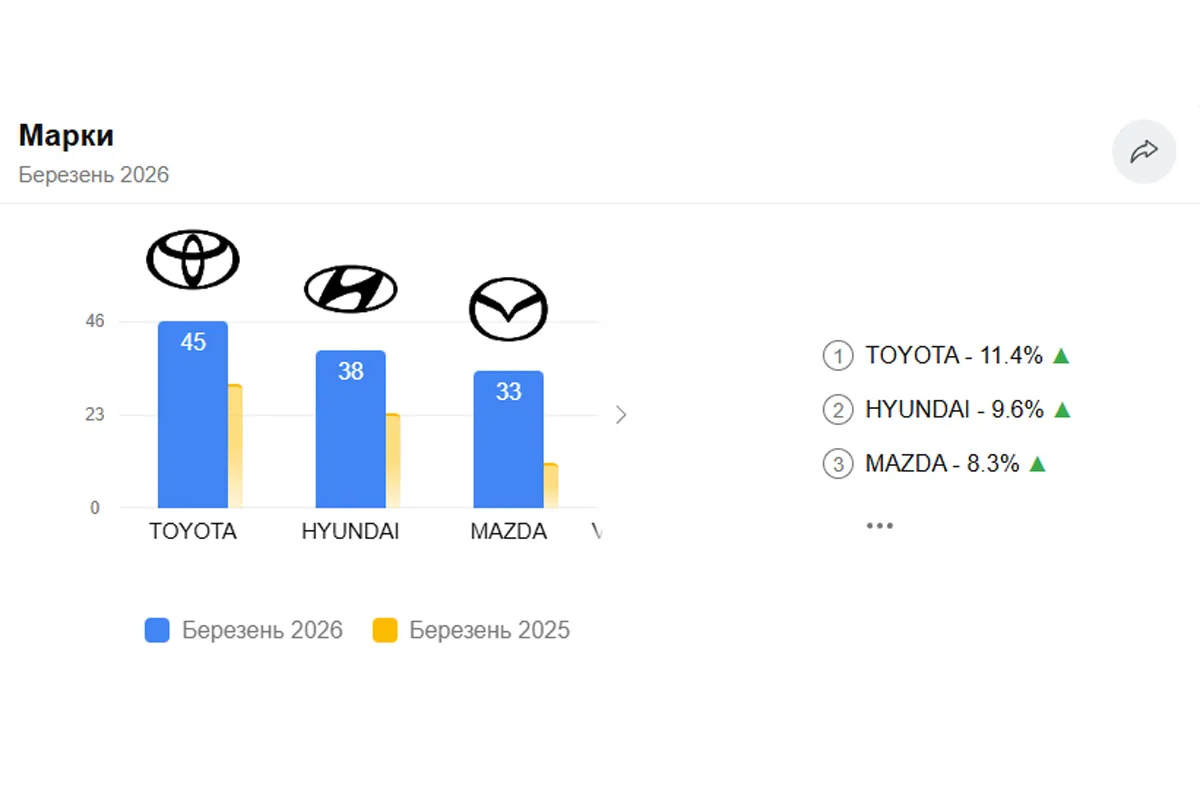Click the blue Mazda bar labeled 33

(x=508, y=445)
